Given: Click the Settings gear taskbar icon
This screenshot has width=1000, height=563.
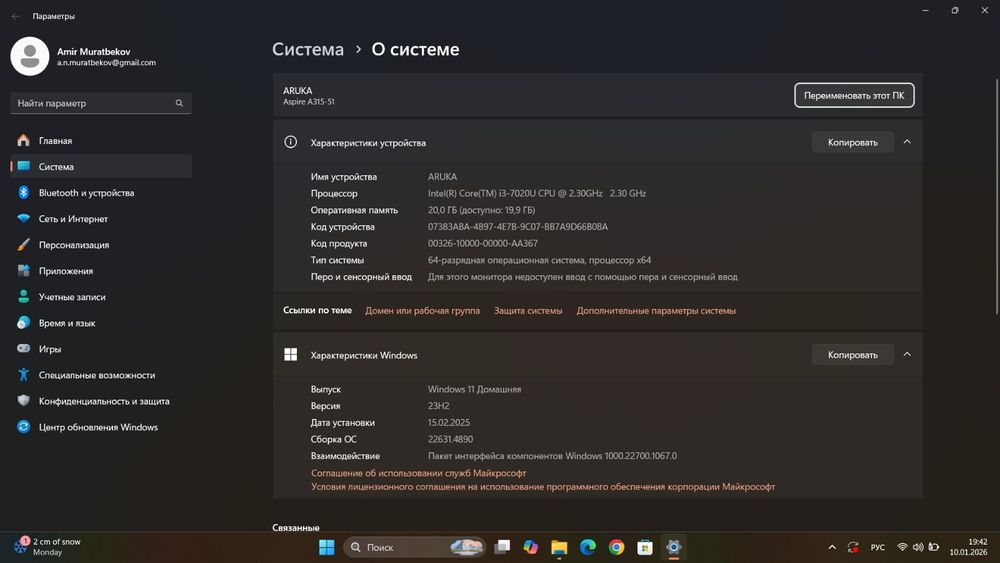Looking at the screenshot, I should tap(673, 547).
